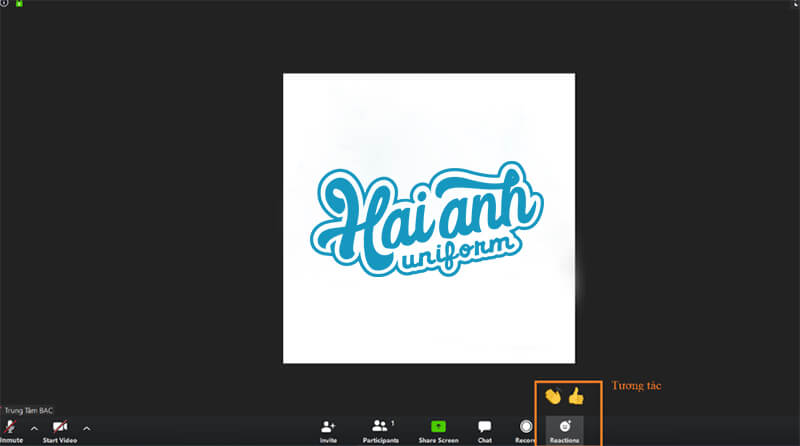This screenshot has width=800, height=446.
Task: Click the green Share Screen button
Action: click(438, 431)
